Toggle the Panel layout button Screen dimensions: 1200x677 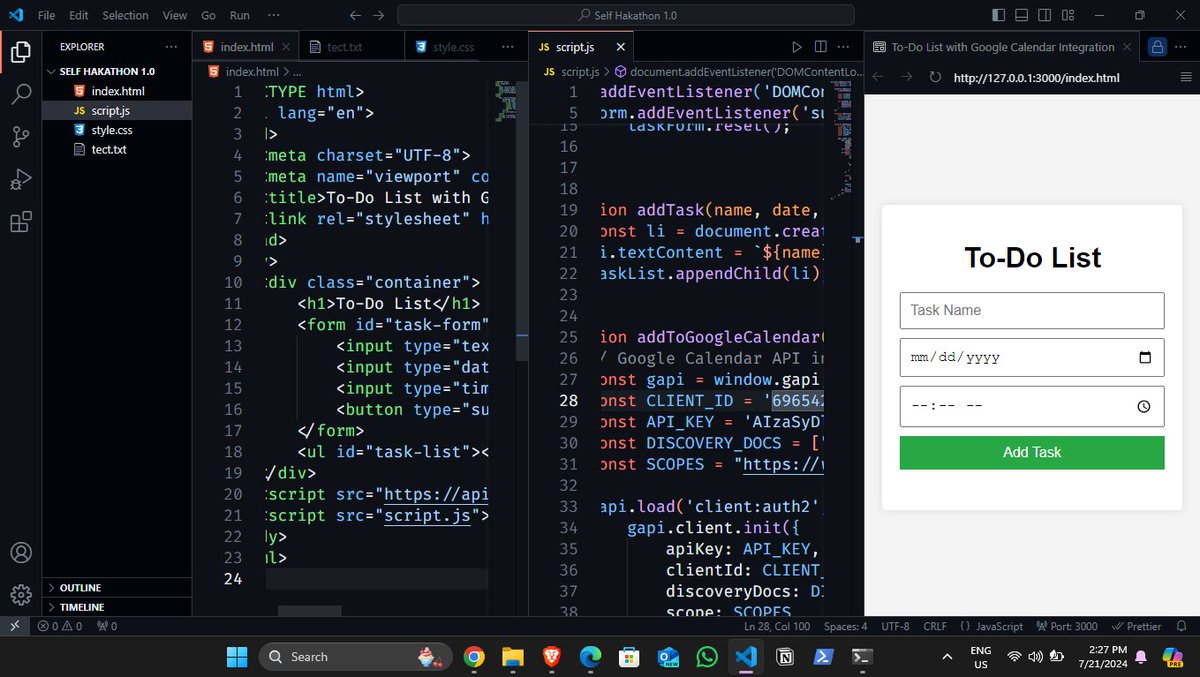[x=1022, y=15]
